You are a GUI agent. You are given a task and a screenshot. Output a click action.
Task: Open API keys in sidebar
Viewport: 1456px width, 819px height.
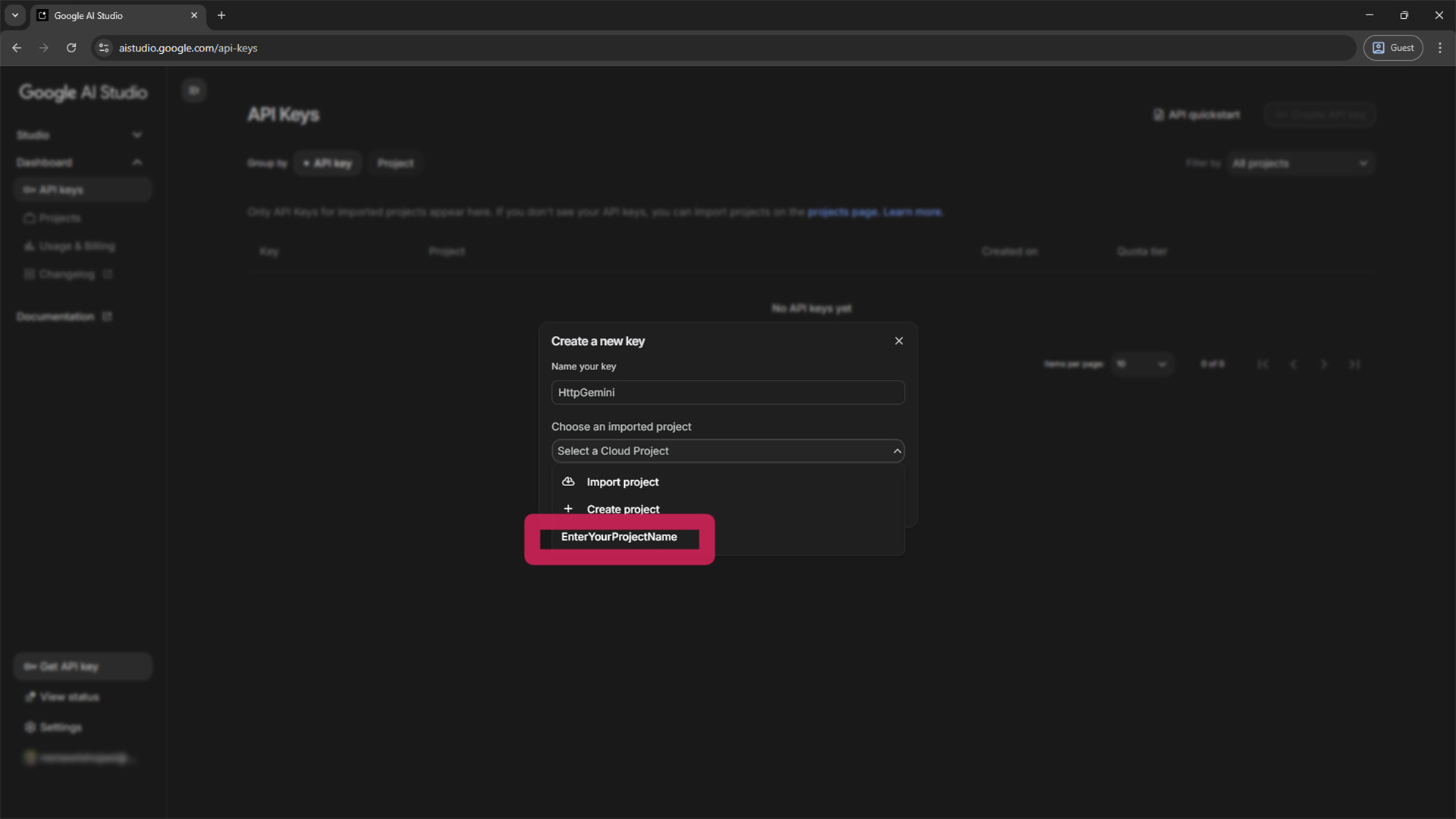82,190
